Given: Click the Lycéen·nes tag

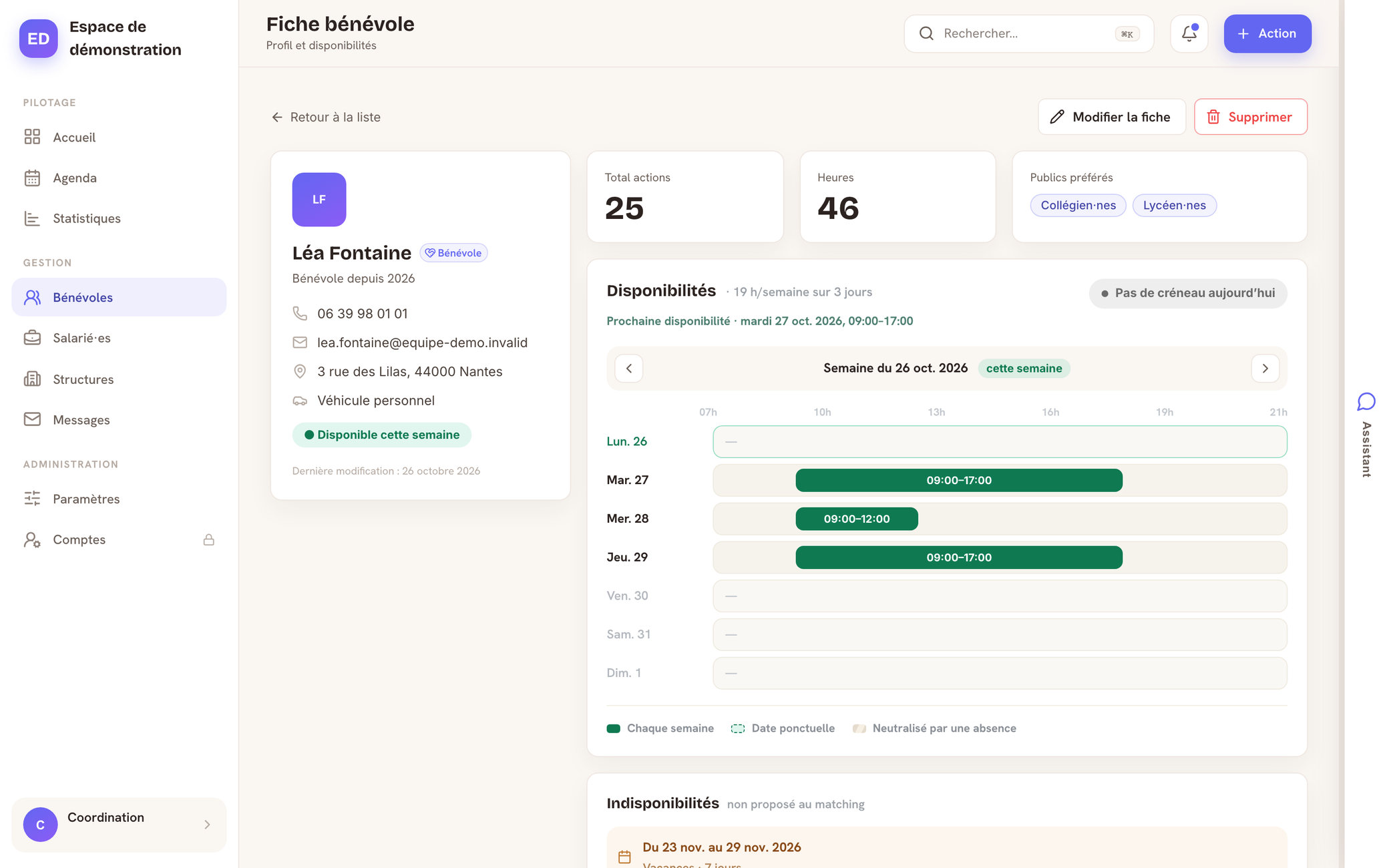Looking at the screenshot, I should pyautogui.click(x=1174, y=205).
